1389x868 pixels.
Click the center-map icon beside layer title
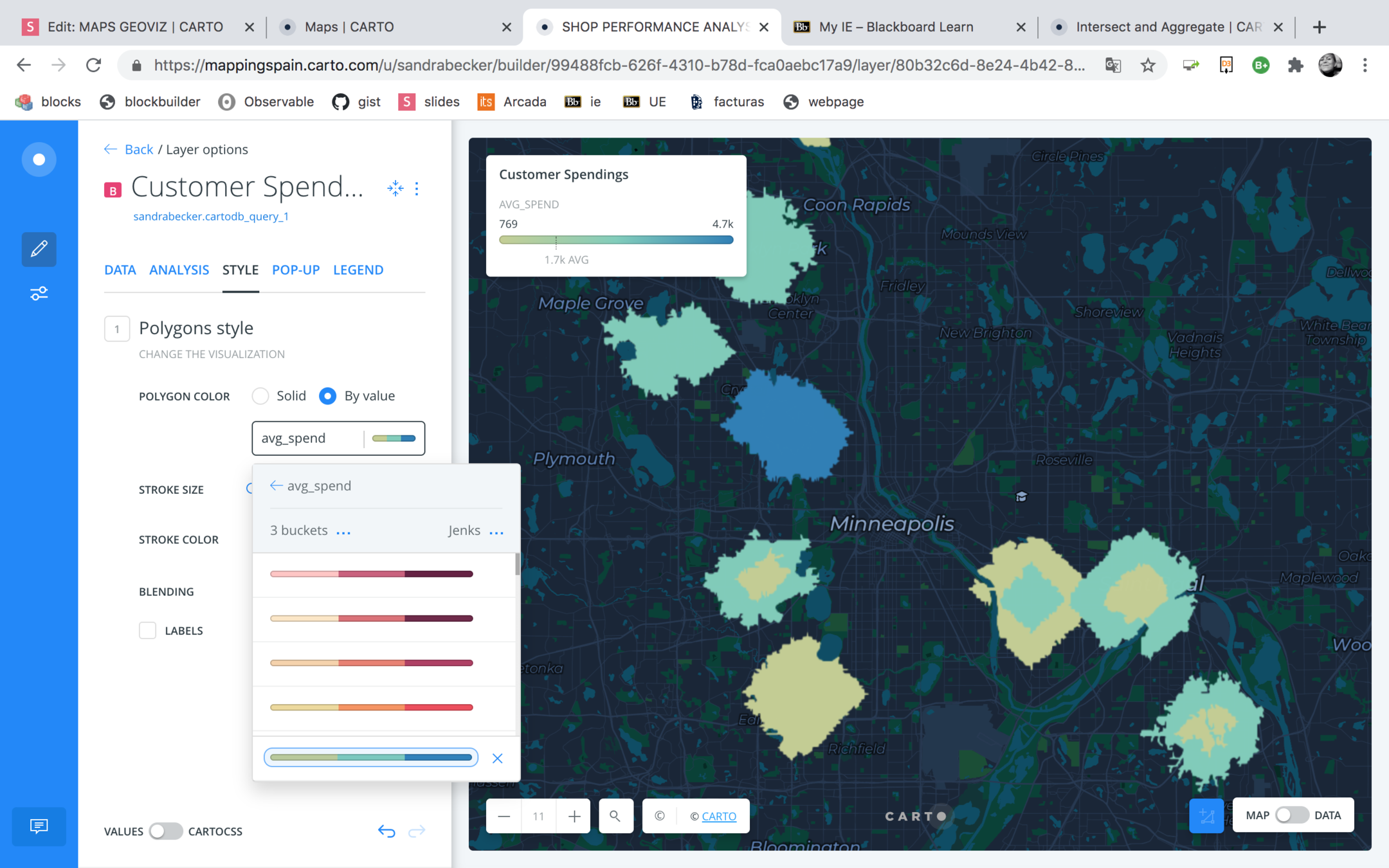pyautogui.click(x=395, y=188)
